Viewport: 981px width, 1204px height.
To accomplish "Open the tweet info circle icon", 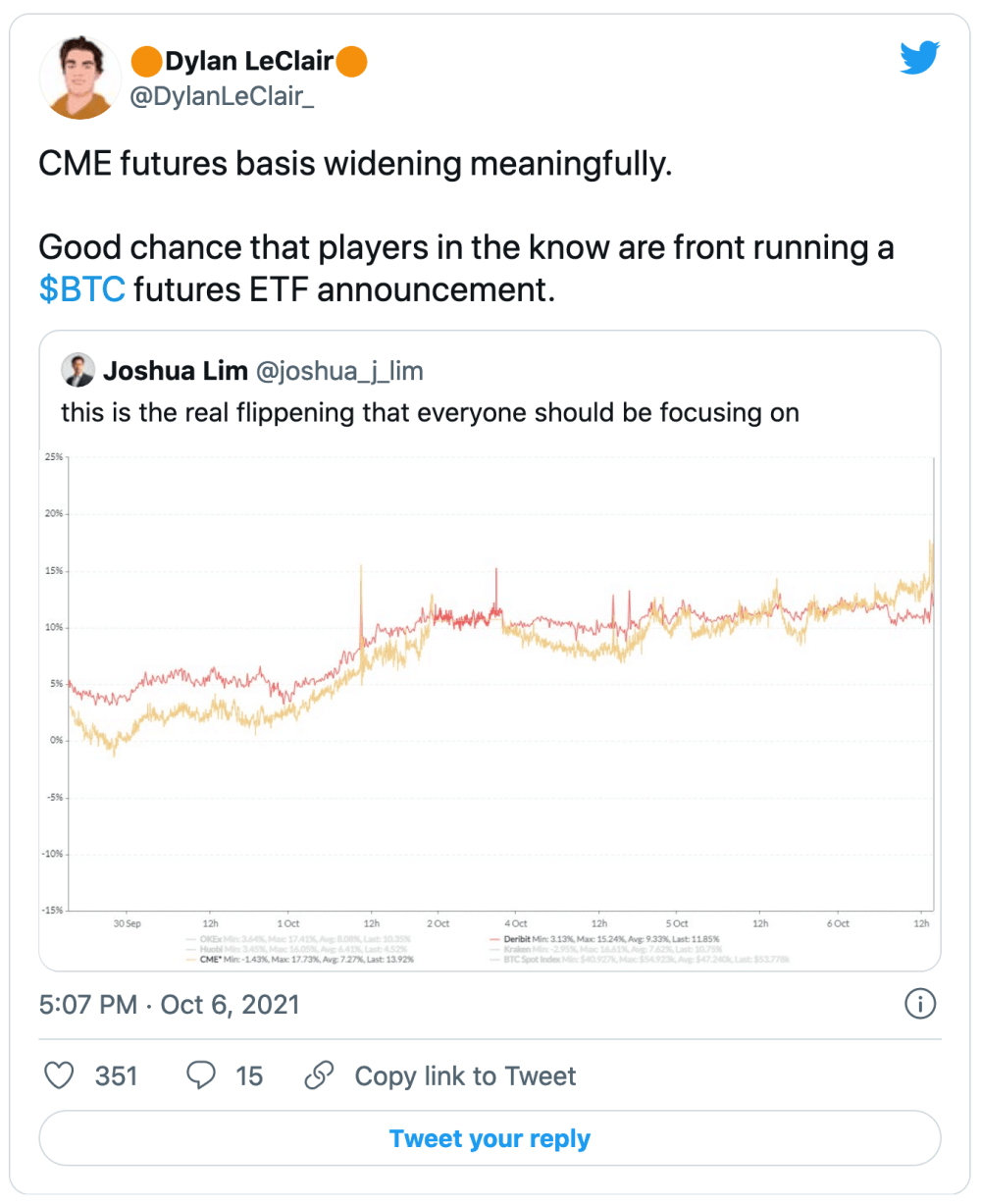I will (x=920, y=1004).
